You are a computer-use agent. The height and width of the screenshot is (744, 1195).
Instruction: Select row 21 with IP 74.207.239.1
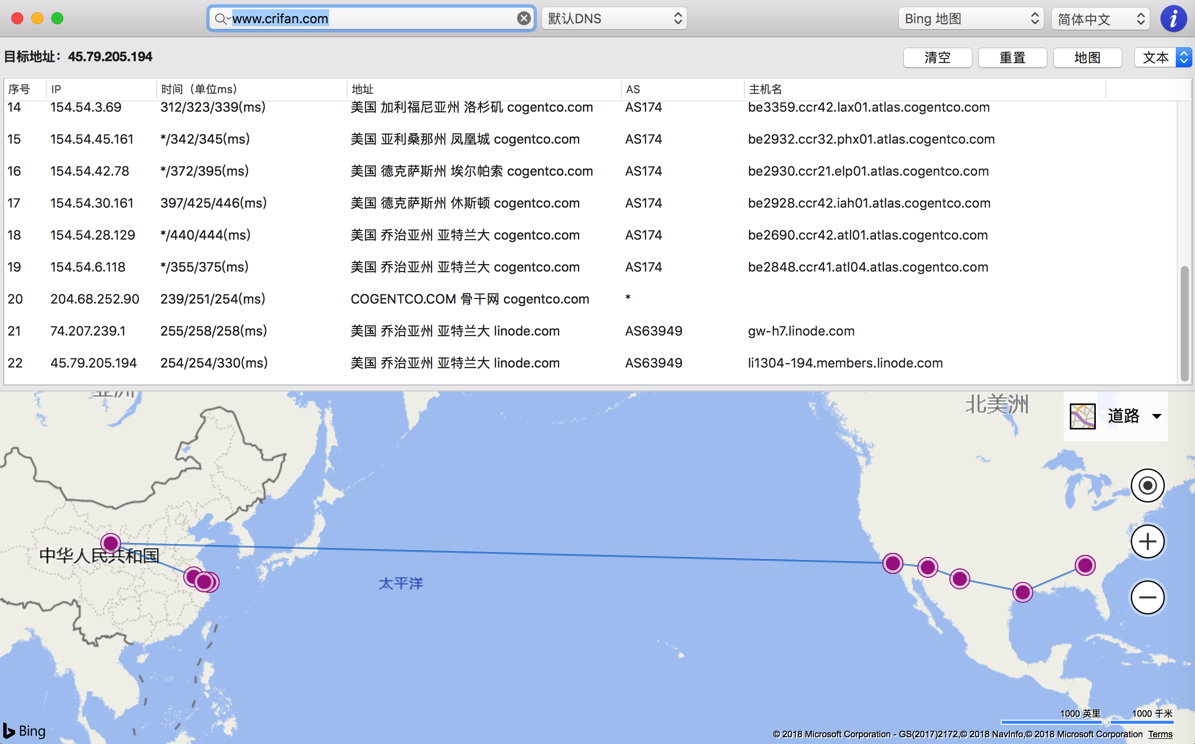[591, 332]
